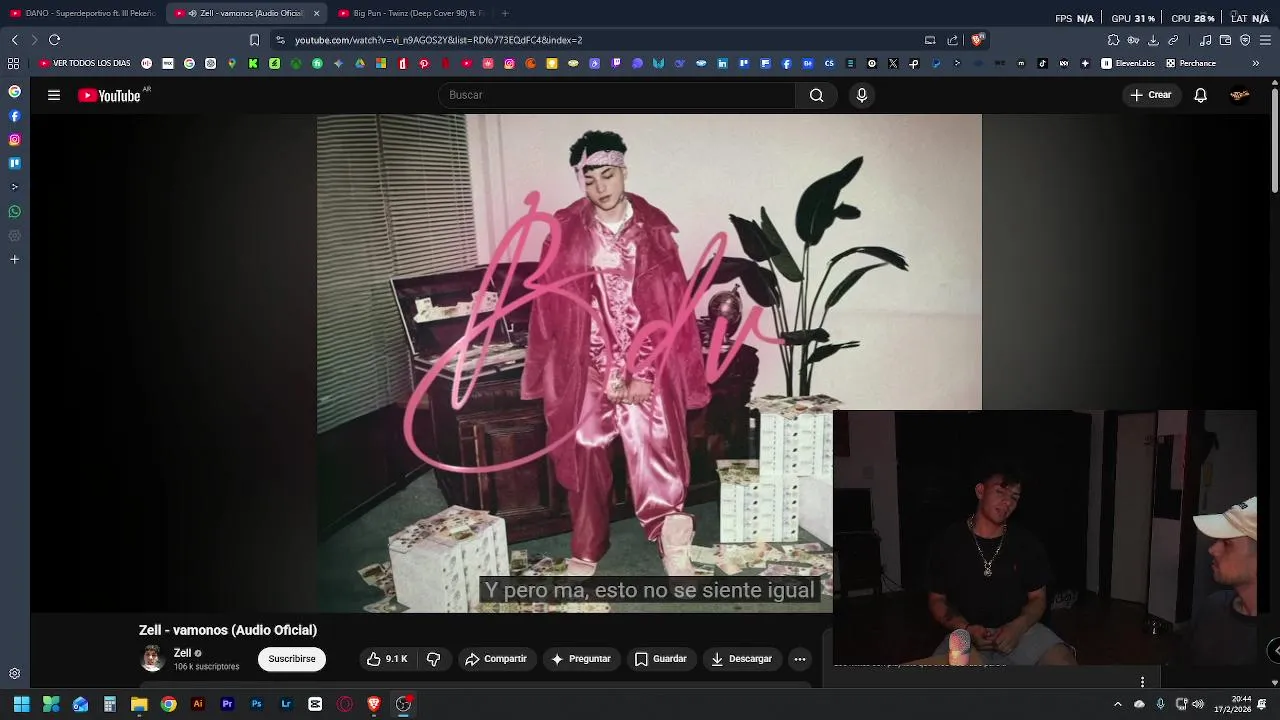Viewport: 1280px width, 720px height.
Task: Click the Preguntar button
Action: point(581,659)
